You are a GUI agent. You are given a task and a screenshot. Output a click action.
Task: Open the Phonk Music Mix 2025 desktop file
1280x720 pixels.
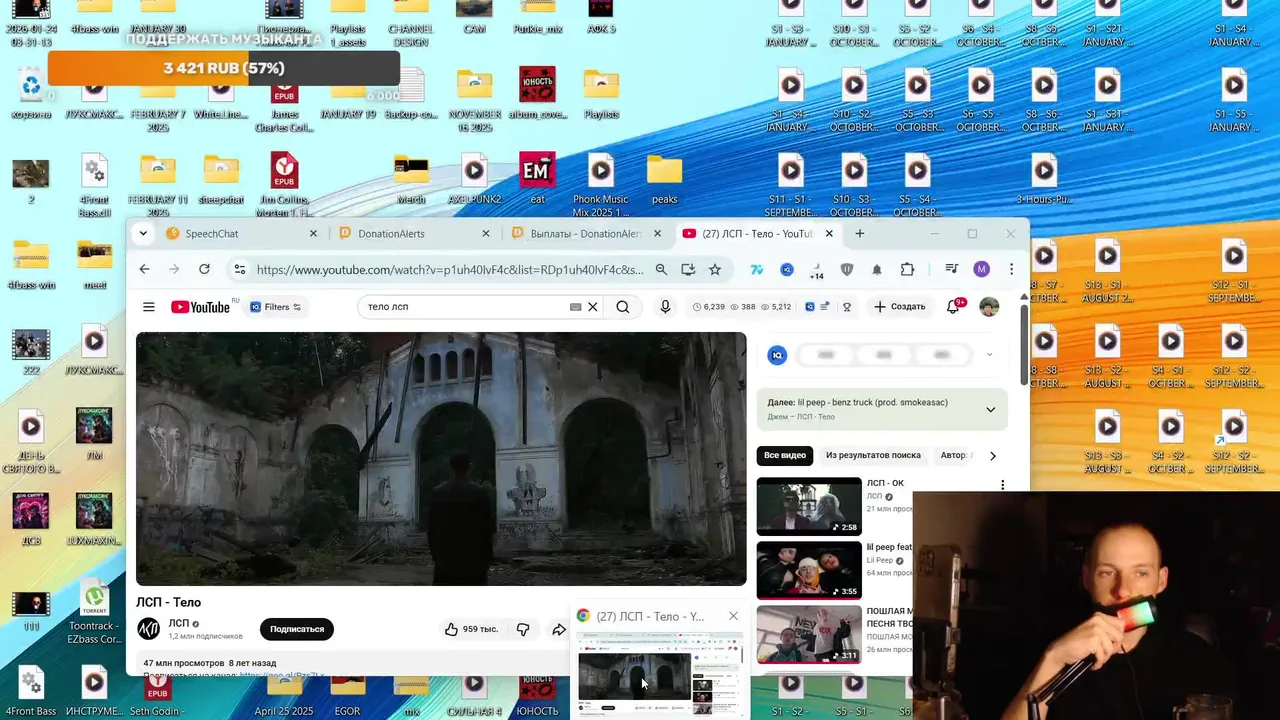click(x=600, y=185)
